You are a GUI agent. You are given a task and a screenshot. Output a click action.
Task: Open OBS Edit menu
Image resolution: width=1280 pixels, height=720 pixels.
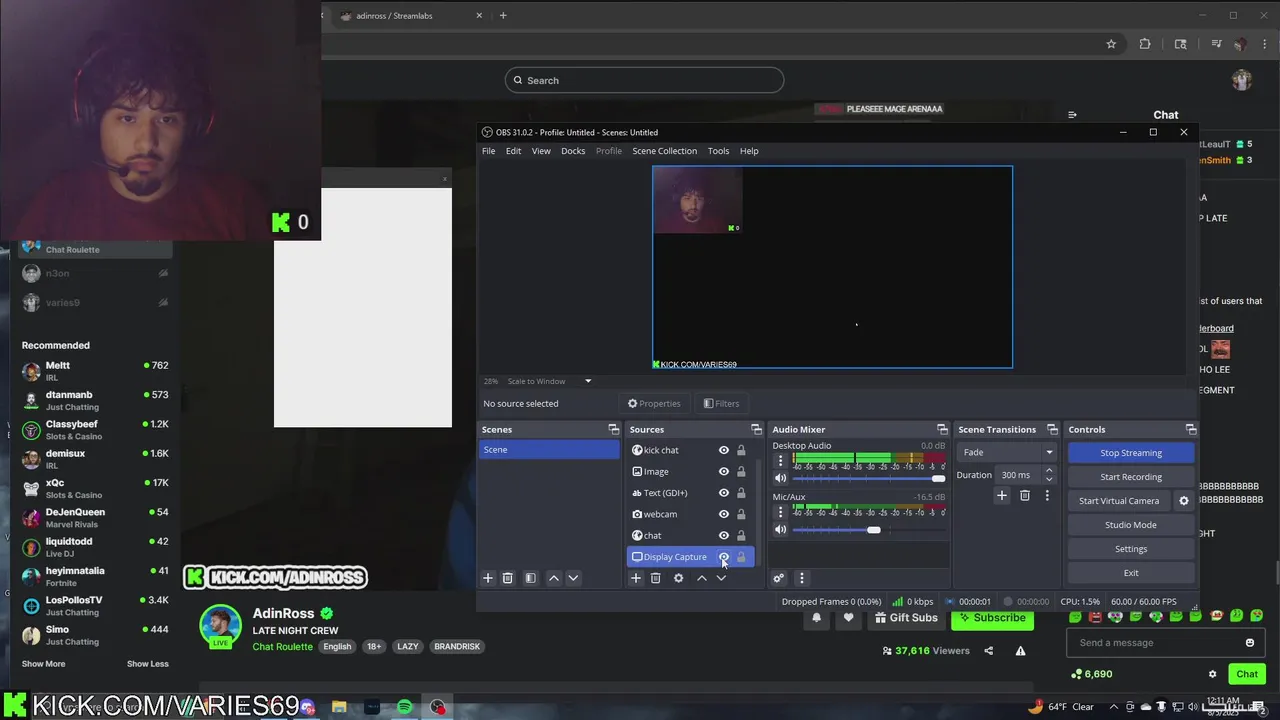(x=513, y=151)
